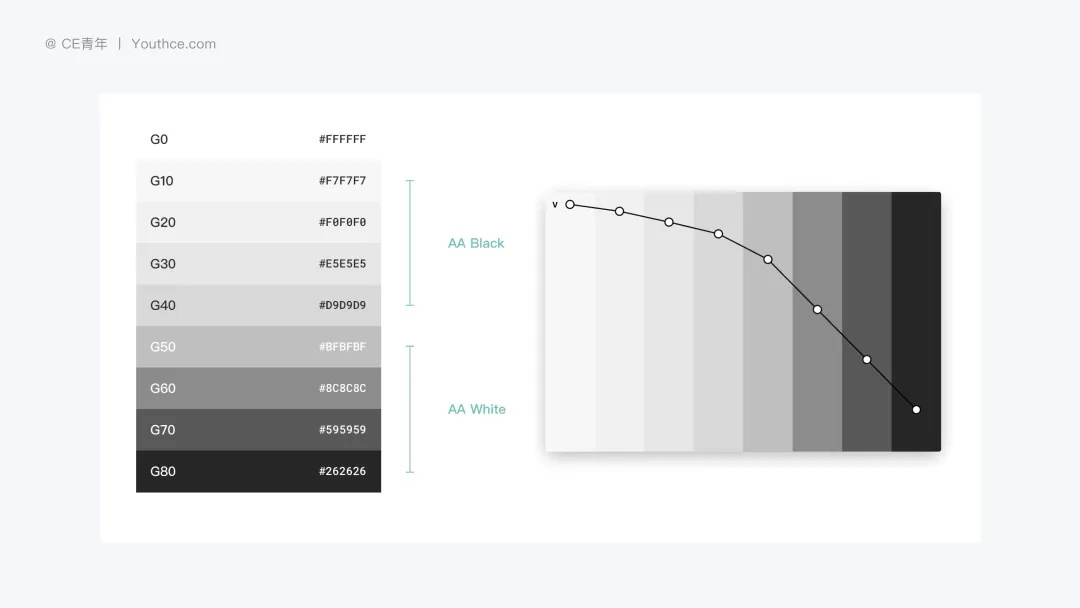Select the last curve point on black bar
This screenshot has height=608, width=1080.
[x=916, y=410]
